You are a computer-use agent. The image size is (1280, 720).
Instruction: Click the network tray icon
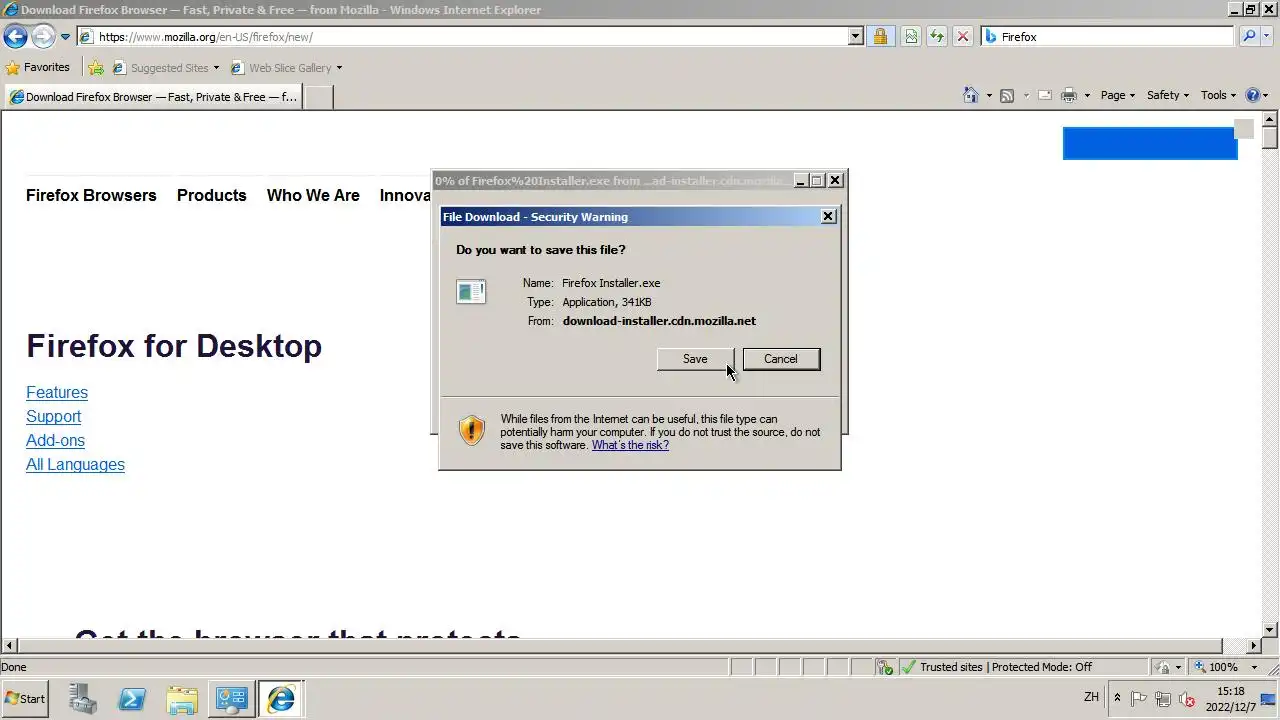[1163, 699]
